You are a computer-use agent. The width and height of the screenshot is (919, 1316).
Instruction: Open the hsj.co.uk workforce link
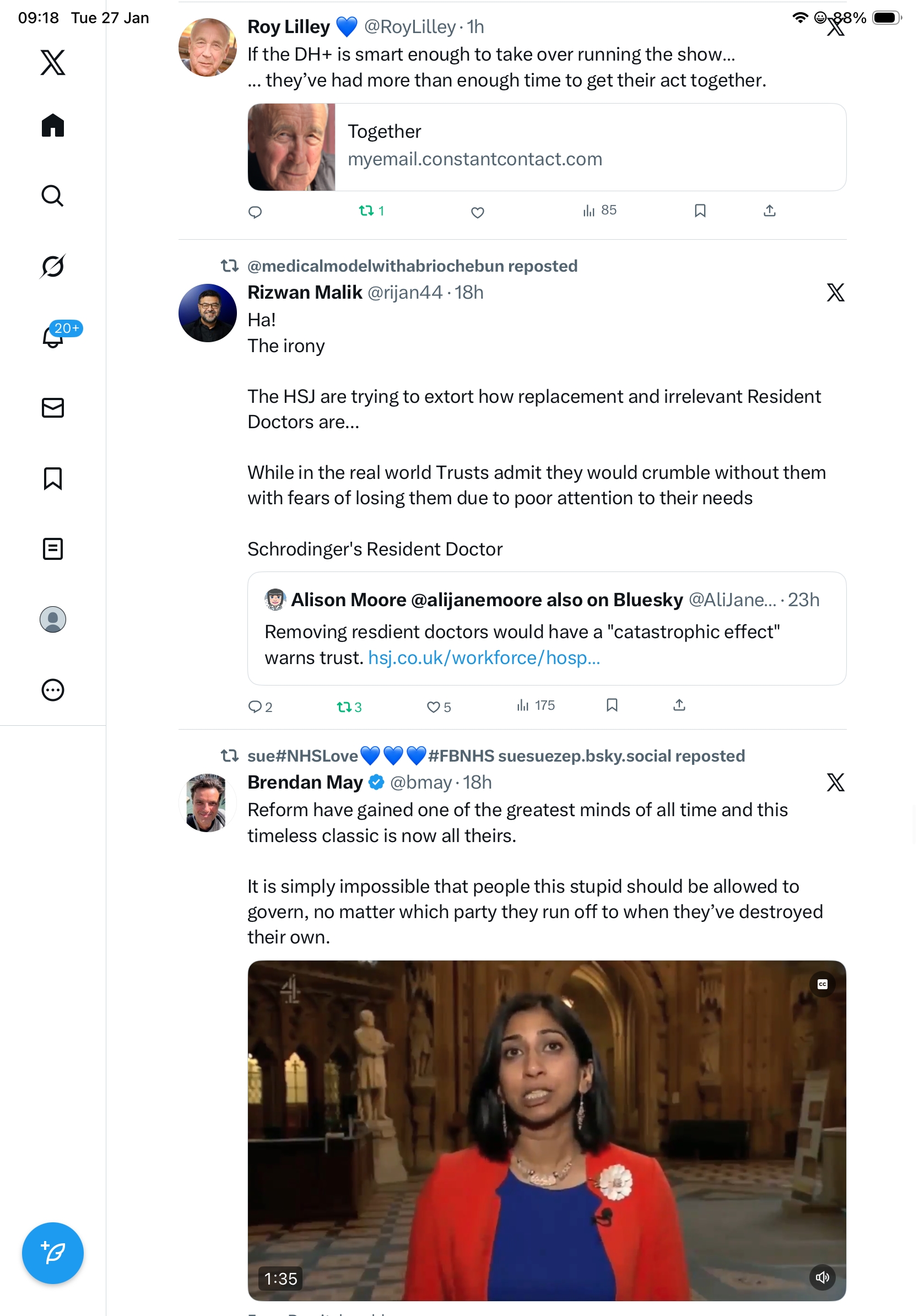pyautogui.click(x=484, y=657)
